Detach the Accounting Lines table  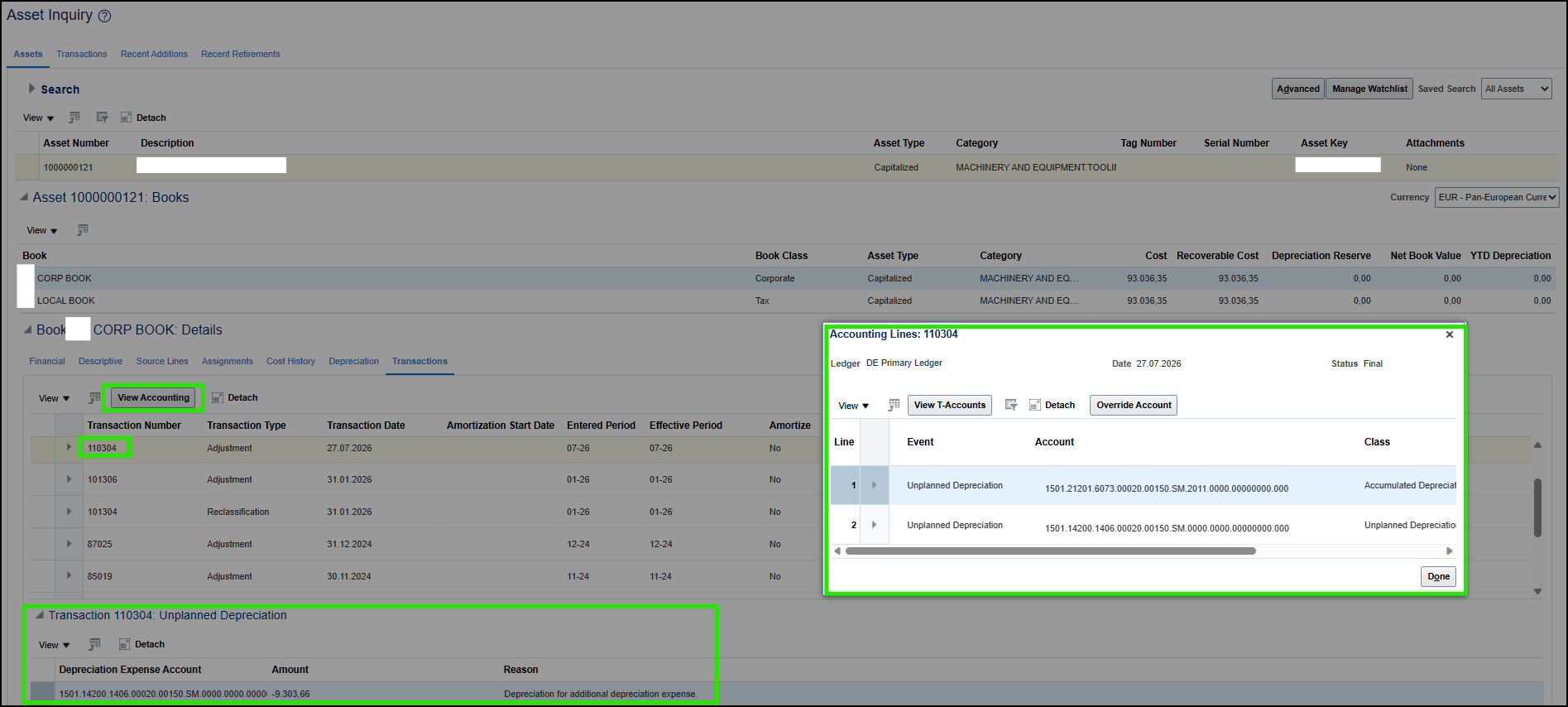tap(1052, 405)
